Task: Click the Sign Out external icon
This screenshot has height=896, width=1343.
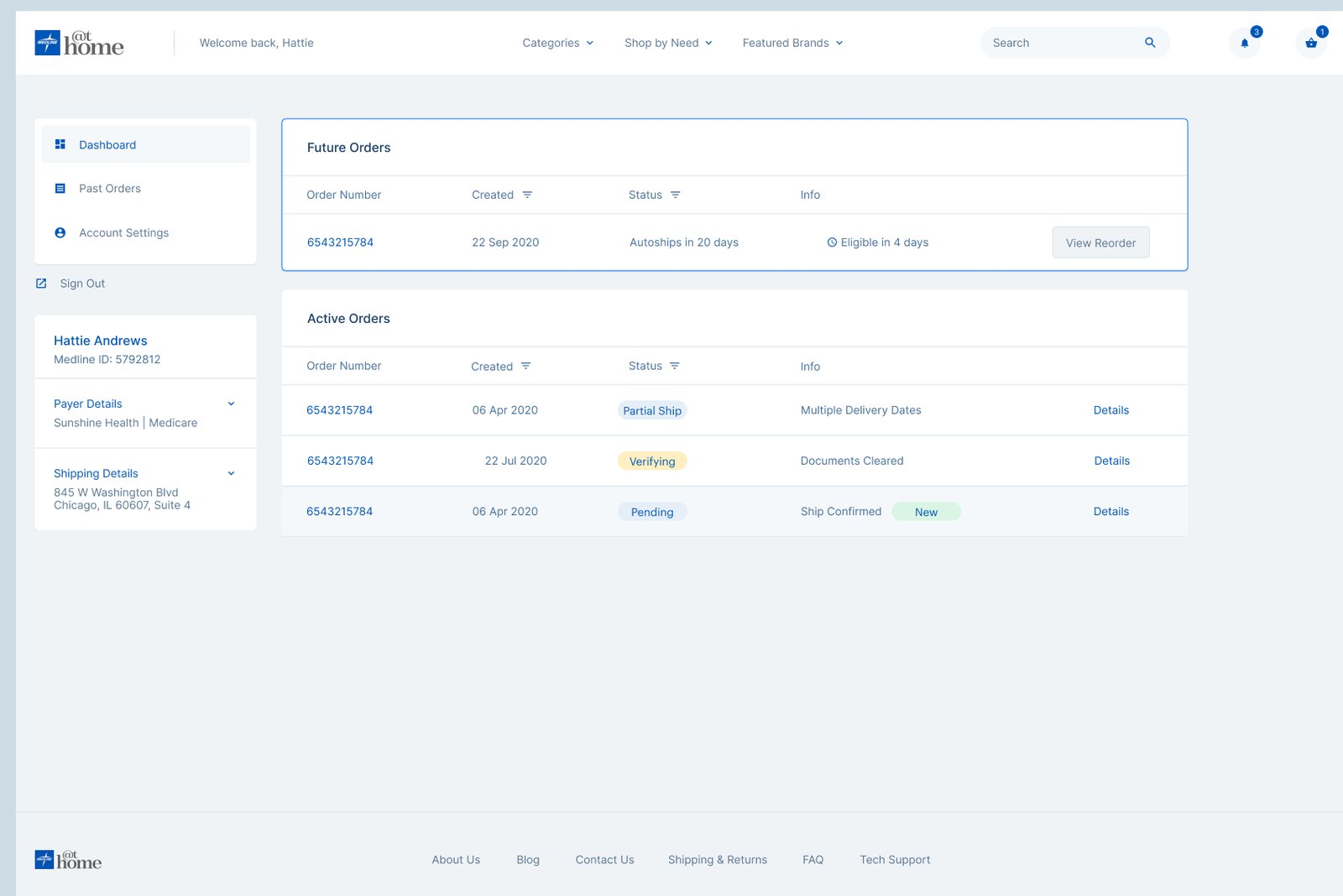Action: (41, 284)
